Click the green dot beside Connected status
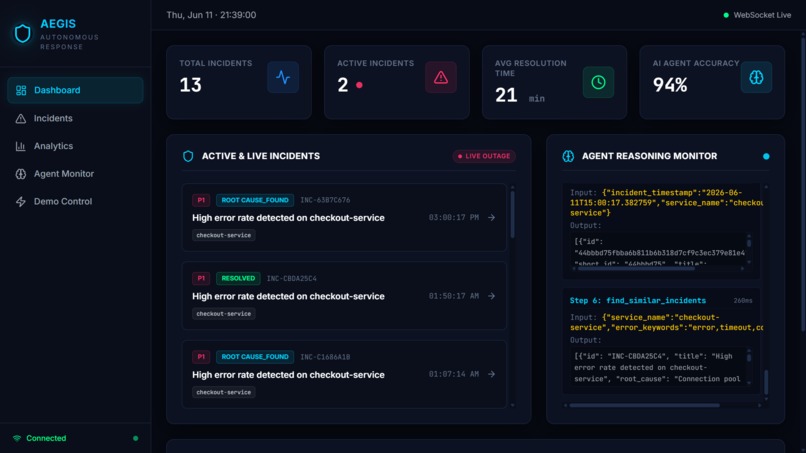This screenshot has height=453, width=806. pyautogui.click(x=136, y=439)
